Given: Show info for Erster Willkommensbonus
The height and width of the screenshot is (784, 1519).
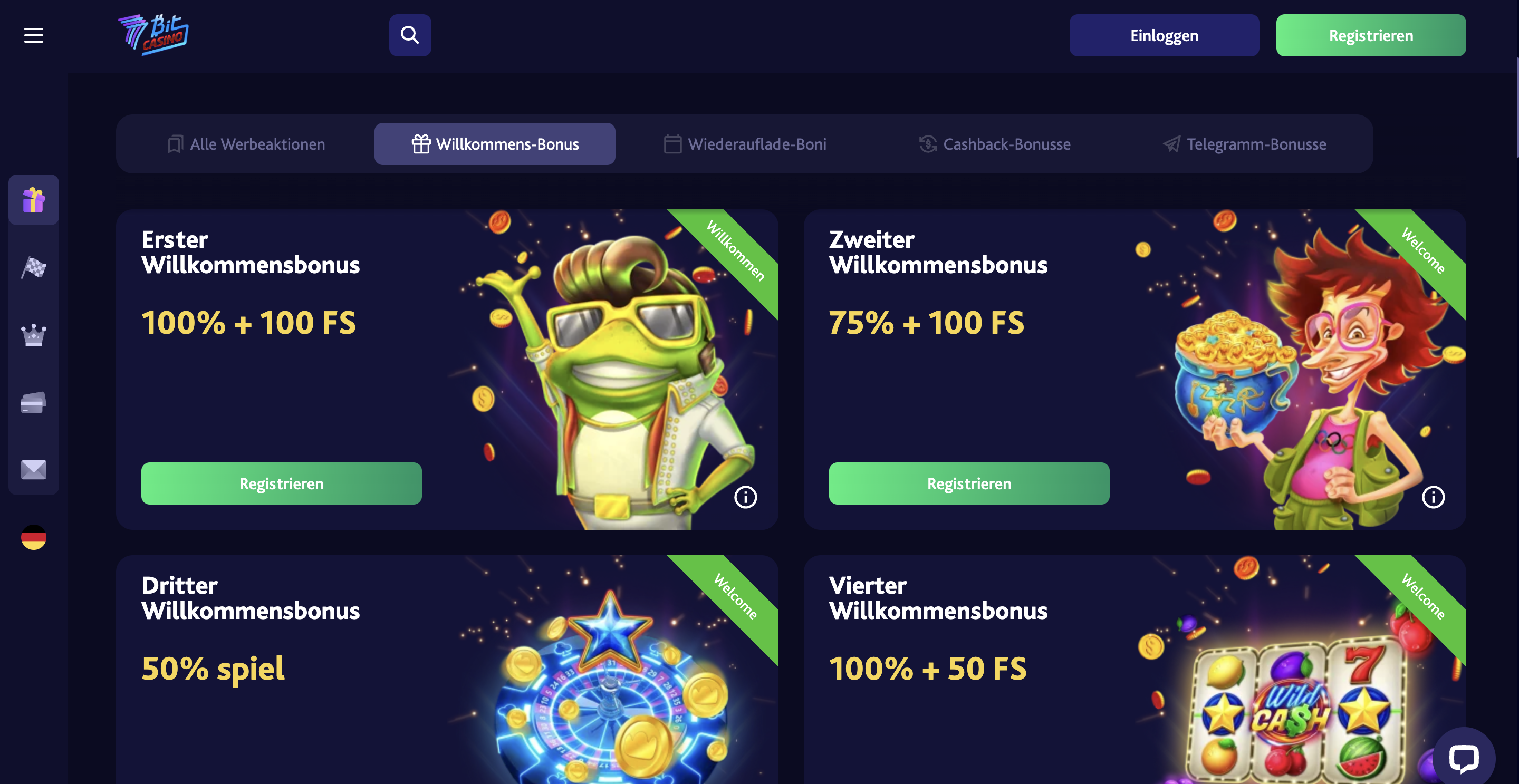Looking at the screenshot, I should pos(745,497).
